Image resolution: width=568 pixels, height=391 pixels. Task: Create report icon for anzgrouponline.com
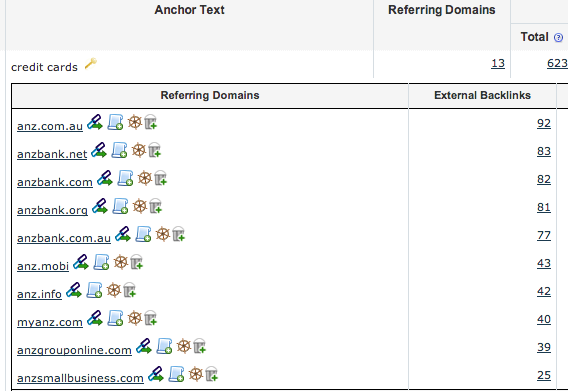click(164, 346)
